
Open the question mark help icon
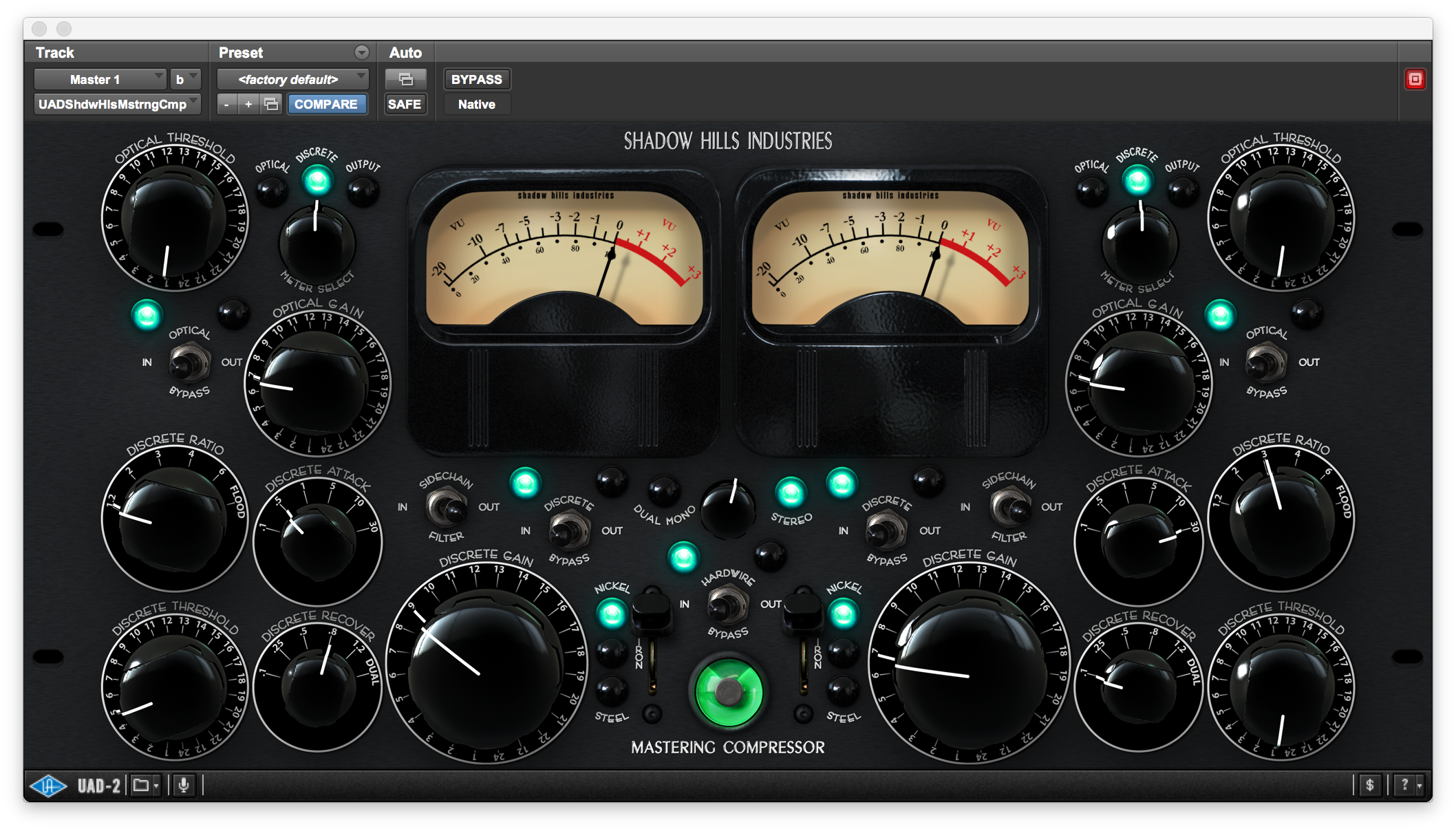pos(1409,785)
